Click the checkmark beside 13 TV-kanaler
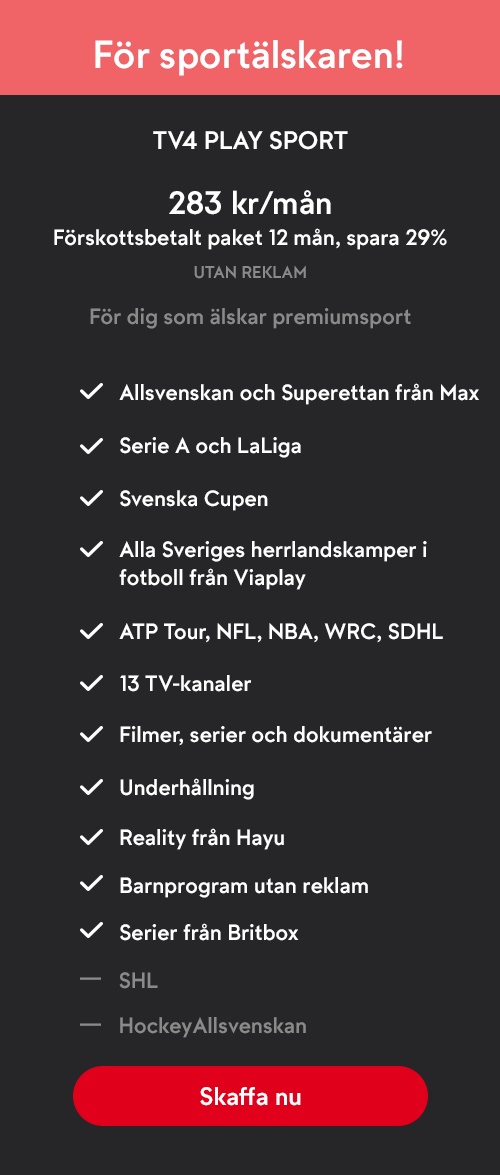 tap(91, 683)
